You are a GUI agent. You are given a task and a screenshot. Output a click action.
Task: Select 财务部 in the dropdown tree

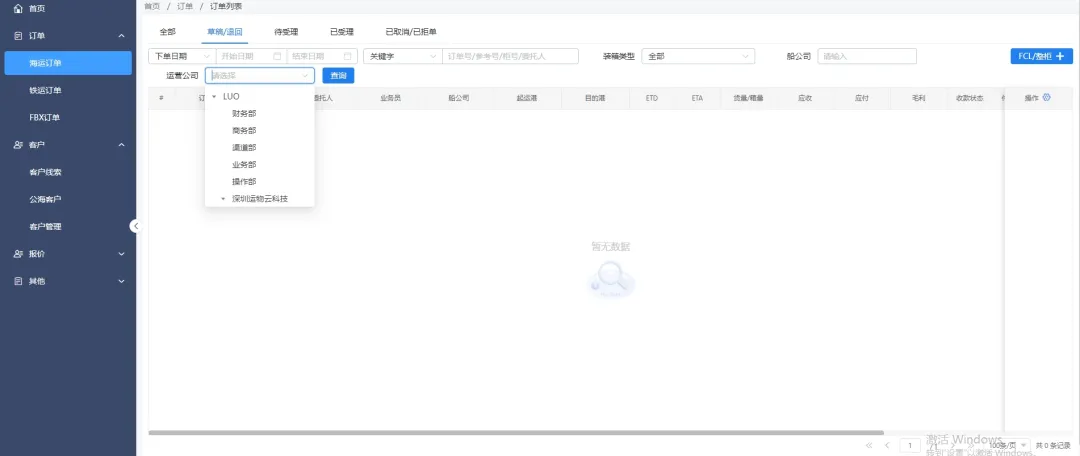(245, 113)
